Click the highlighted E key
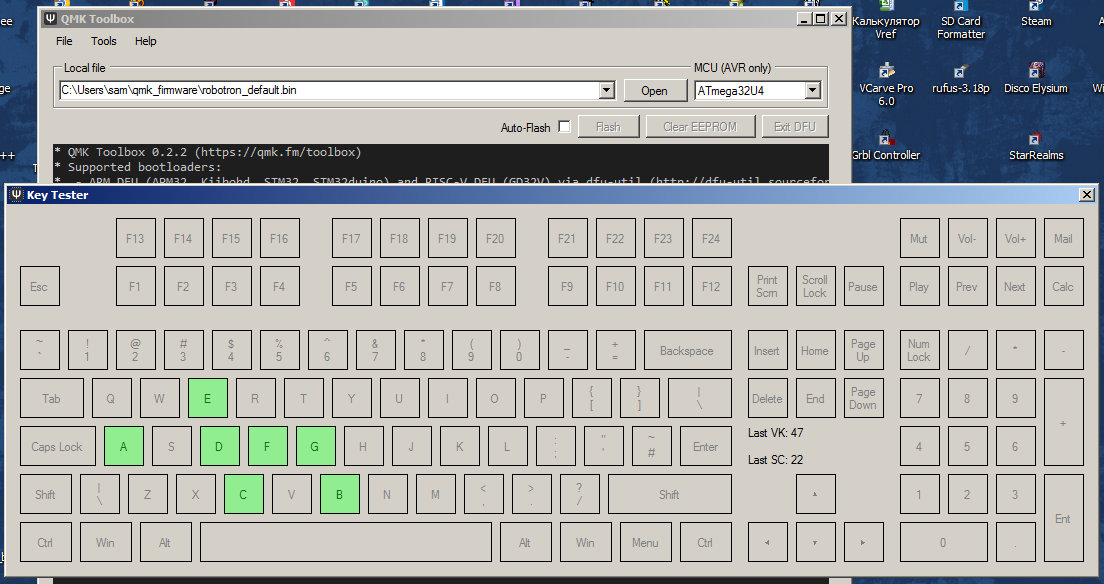The image size is (1104, 584). point(208,398)
